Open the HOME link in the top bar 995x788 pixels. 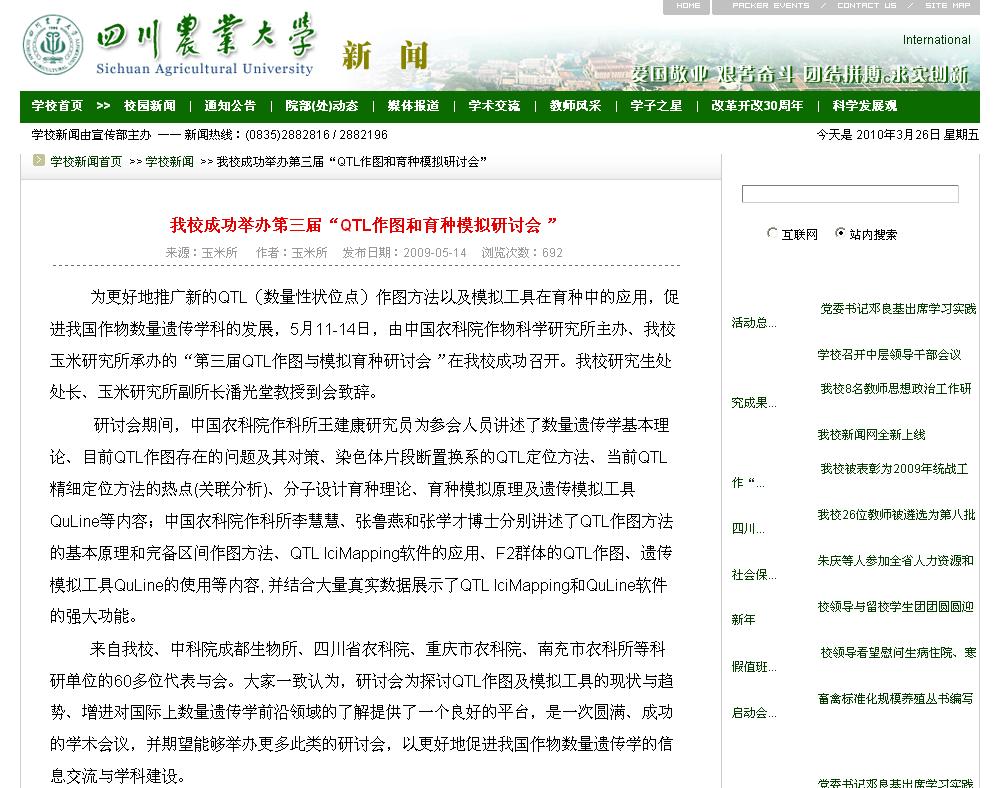coord(688,6)
